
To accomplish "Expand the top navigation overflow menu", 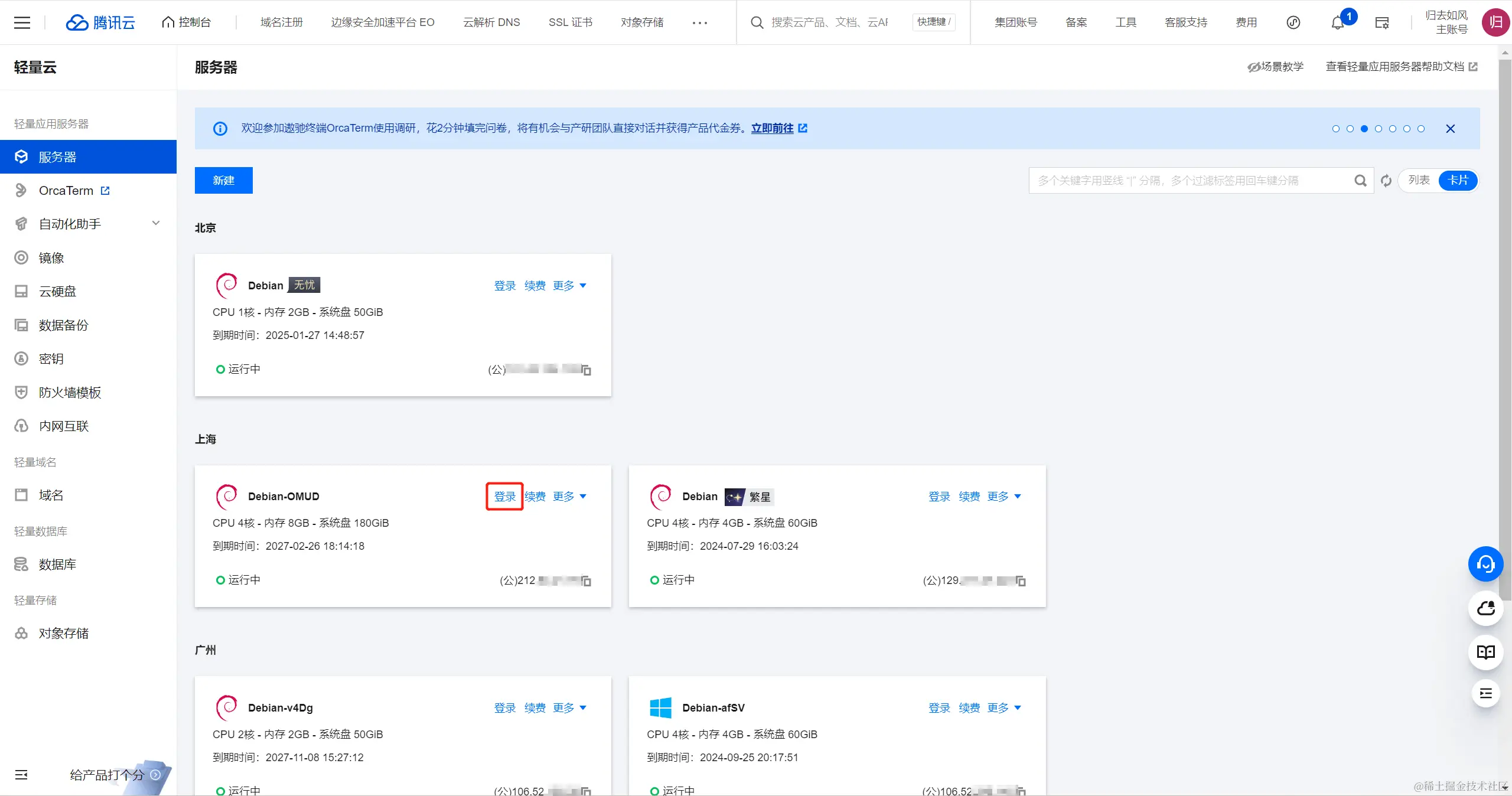I will click(x=699, y=22).
